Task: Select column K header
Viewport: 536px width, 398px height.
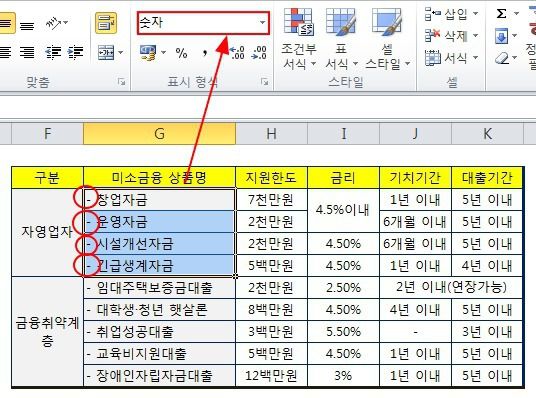Action: coord(487,134)
